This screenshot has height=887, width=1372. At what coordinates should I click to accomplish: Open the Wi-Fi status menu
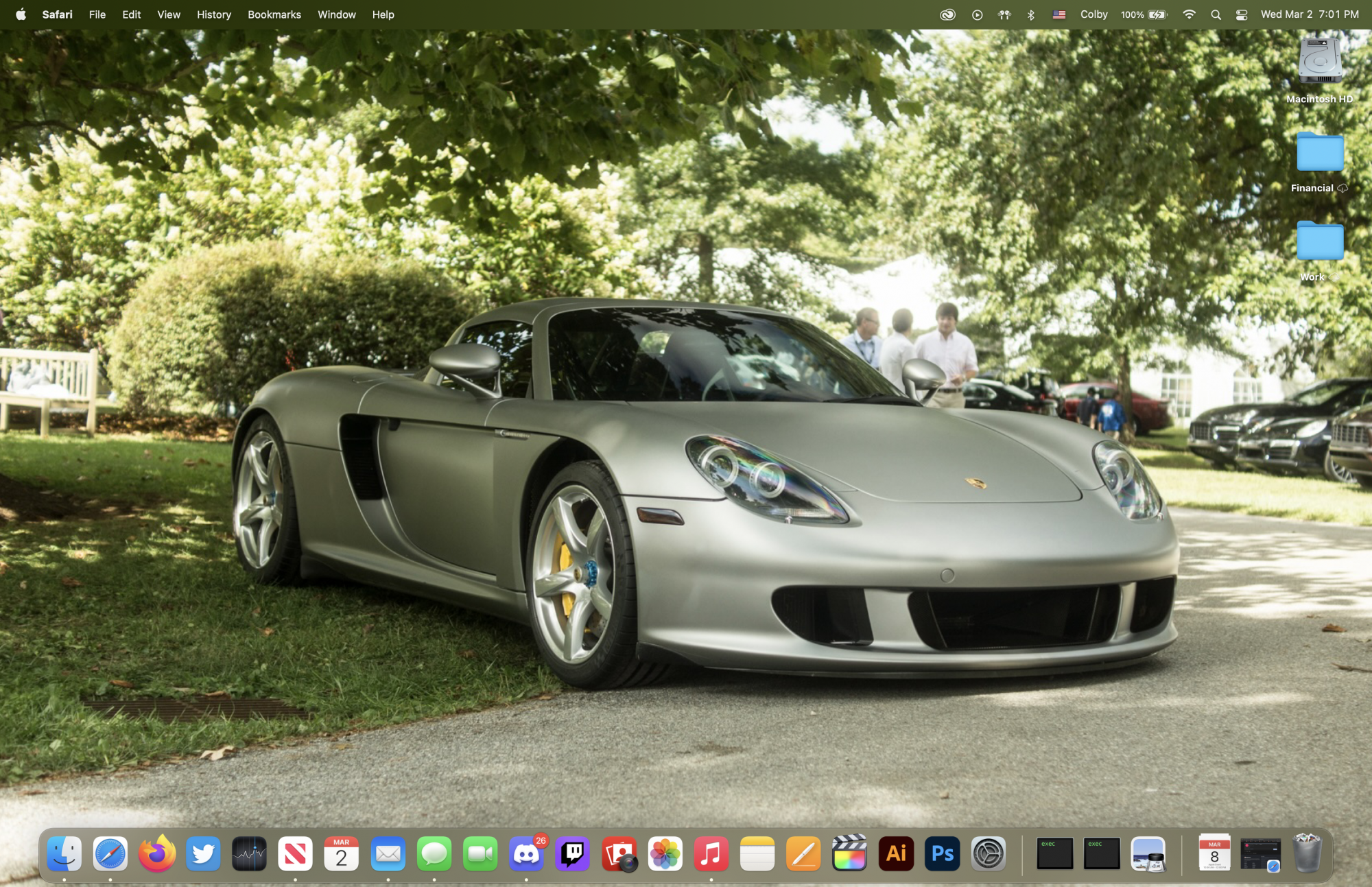(1189, 14)
